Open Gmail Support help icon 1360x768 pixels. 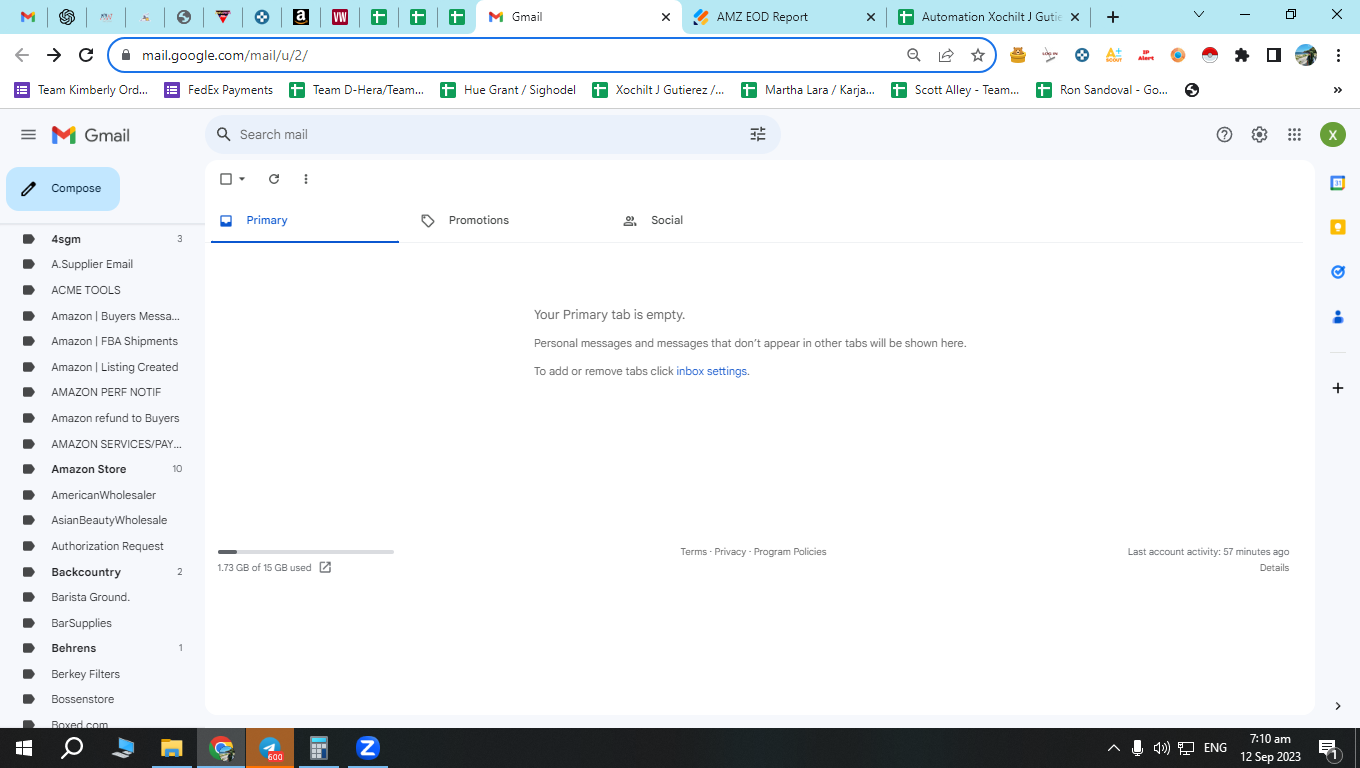point(1224,135)
